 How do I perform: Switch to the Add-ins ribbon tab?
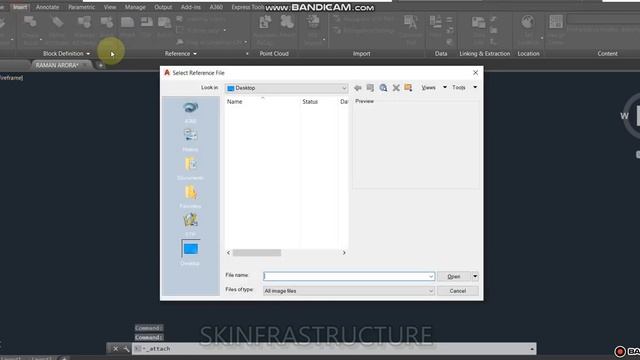point(191,7)
